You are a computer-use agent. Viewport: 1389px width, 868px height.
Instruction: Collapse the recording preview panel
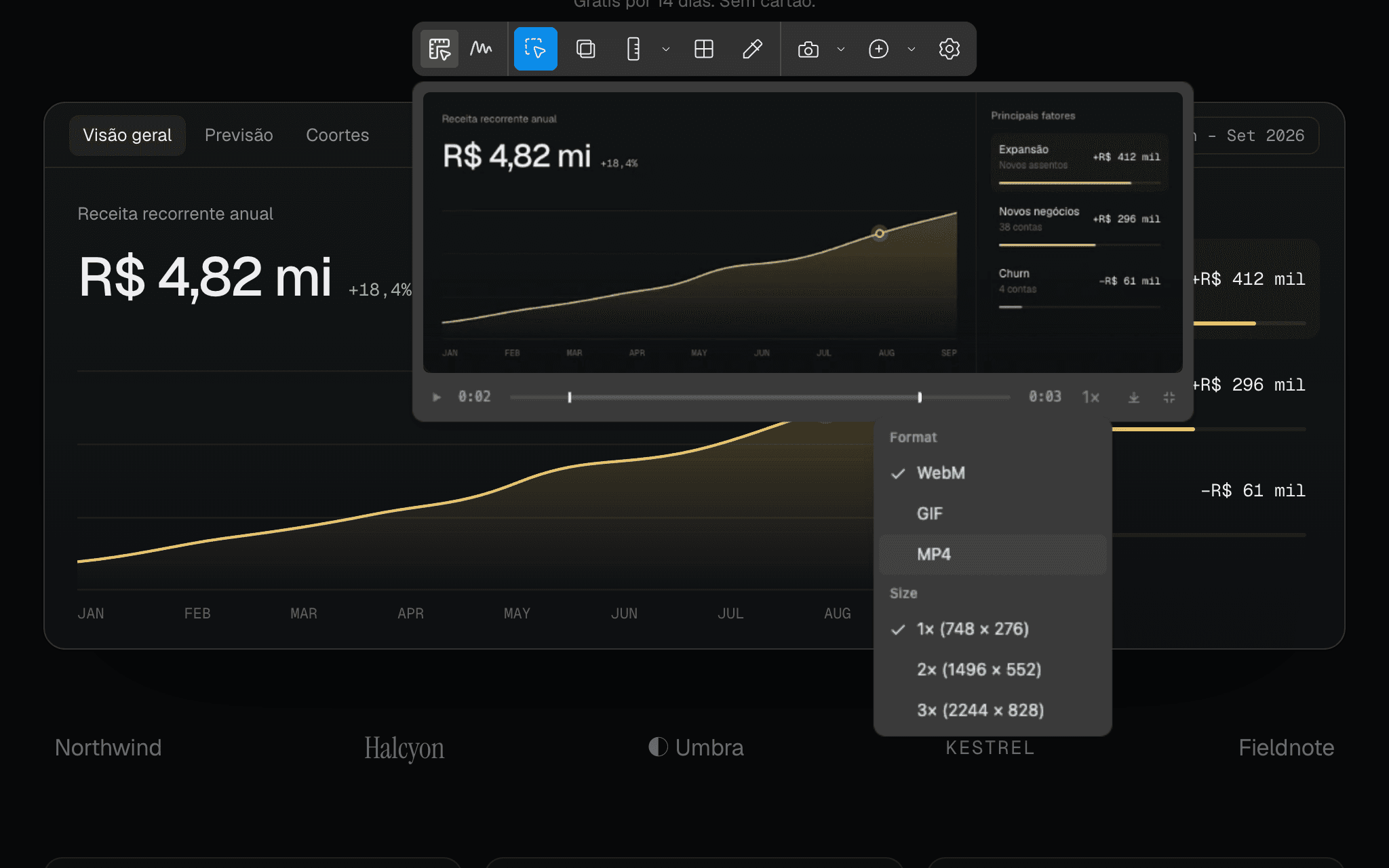tap(1169, 397)
